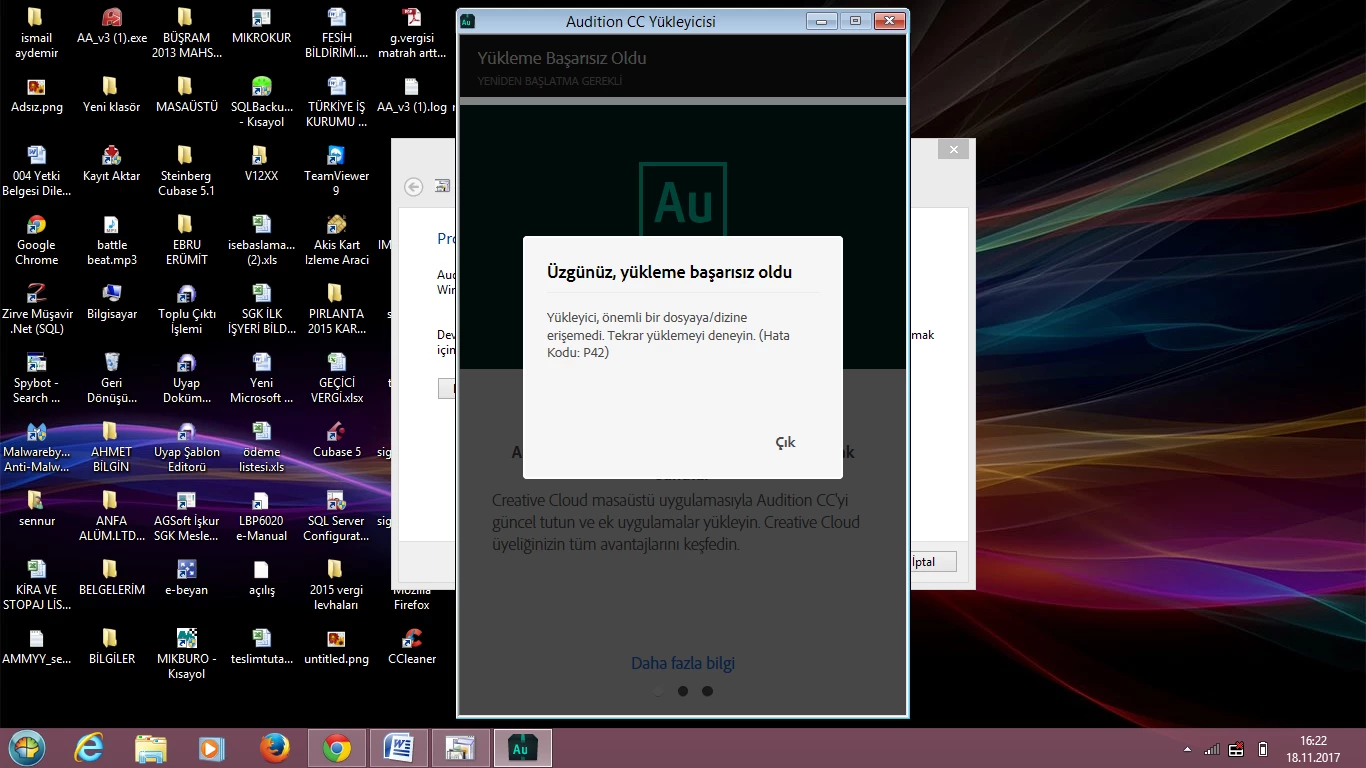Viewport: 1366px width, 768px height.
Task: Select the MIKROKUR desktop icon
Action: click(261, 24)
